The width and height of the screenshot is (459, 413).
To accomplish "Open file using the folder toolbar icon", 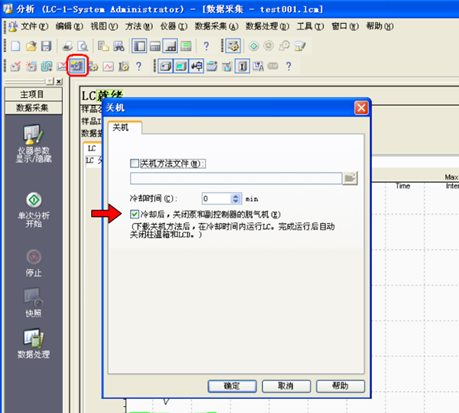I will coord(31,46).
